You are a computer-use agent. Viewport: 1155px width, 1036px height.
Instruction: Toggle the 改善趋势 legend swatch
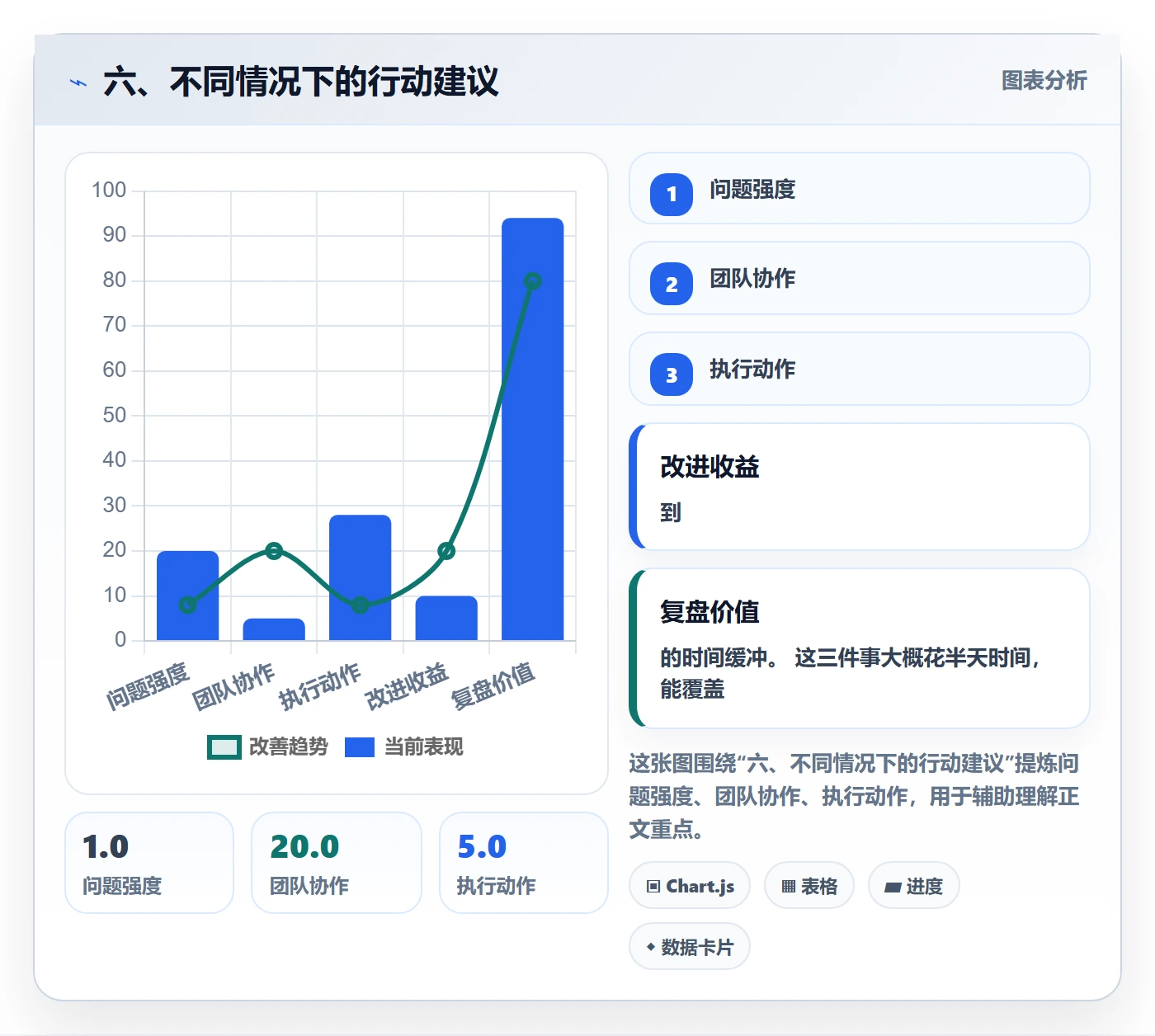(x=224, y=747)
